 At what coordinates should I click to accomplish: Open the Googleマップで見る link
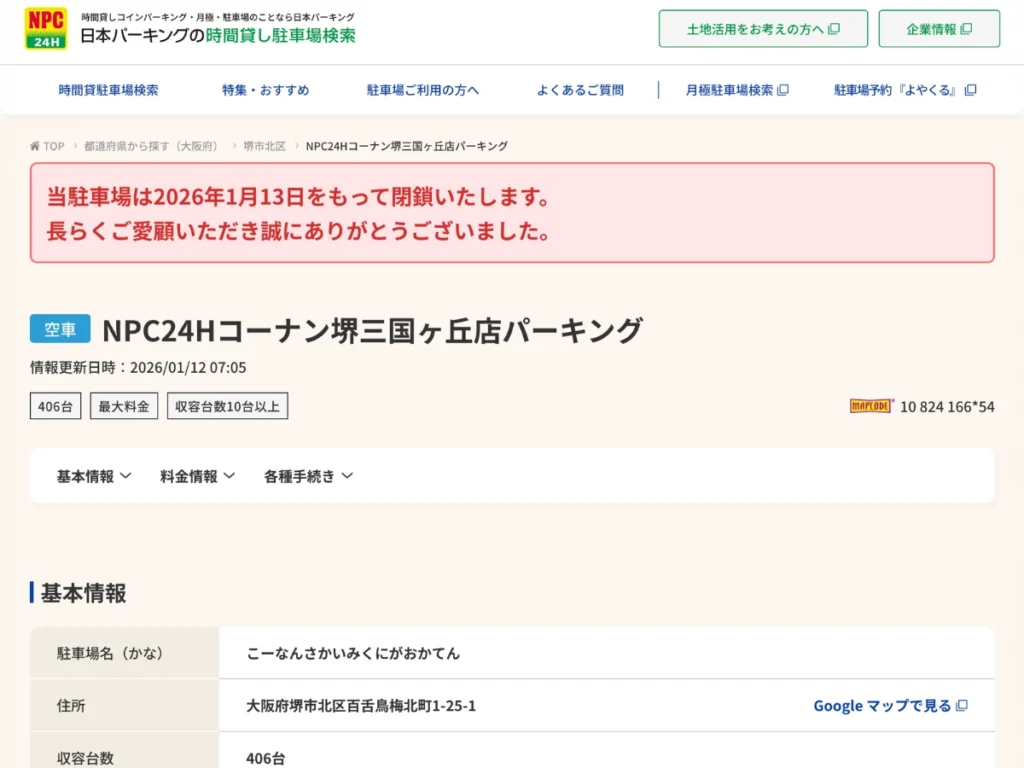880,705
